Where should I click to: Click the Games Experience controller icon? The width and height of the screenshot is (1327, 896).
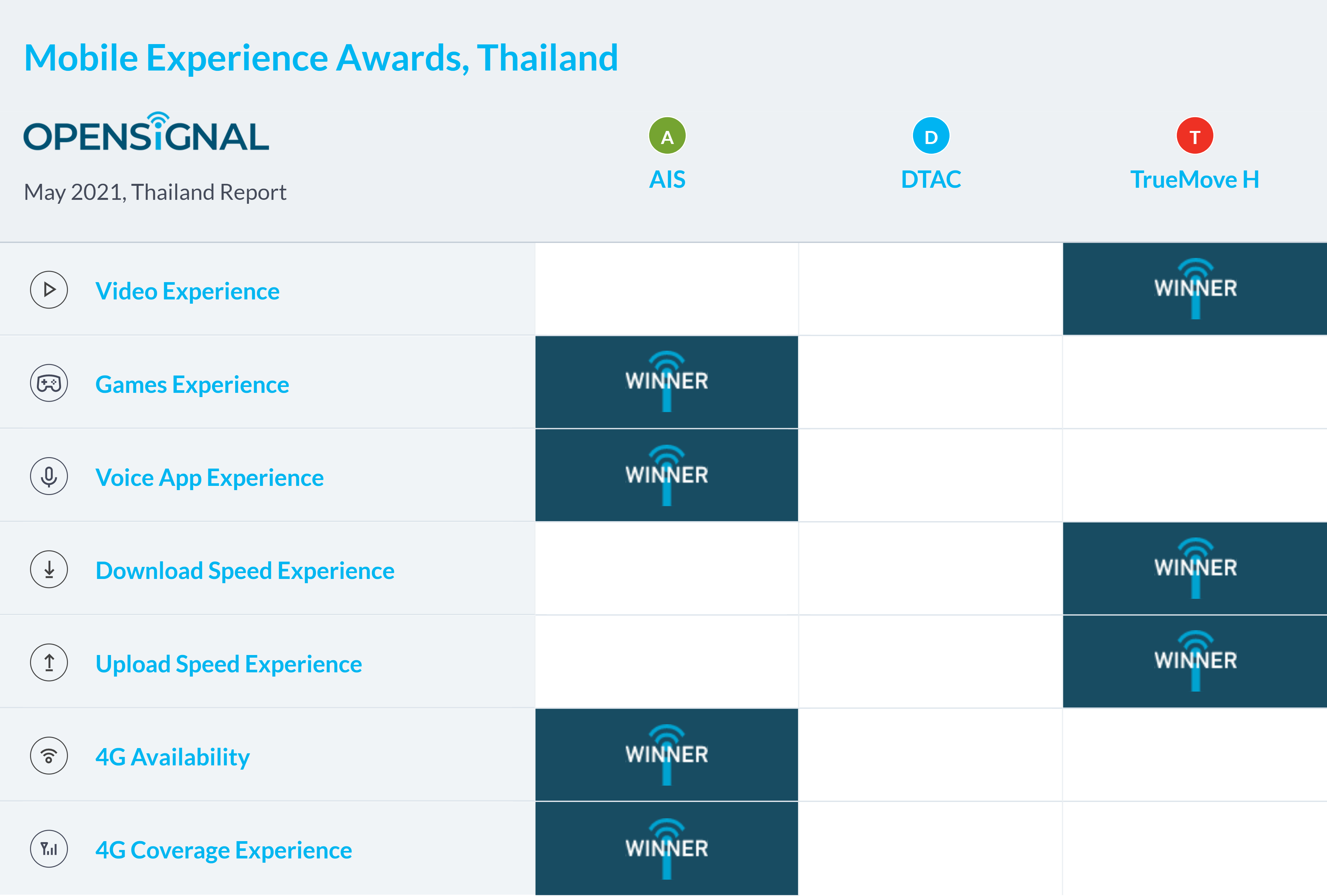click(x=49, y=383)
